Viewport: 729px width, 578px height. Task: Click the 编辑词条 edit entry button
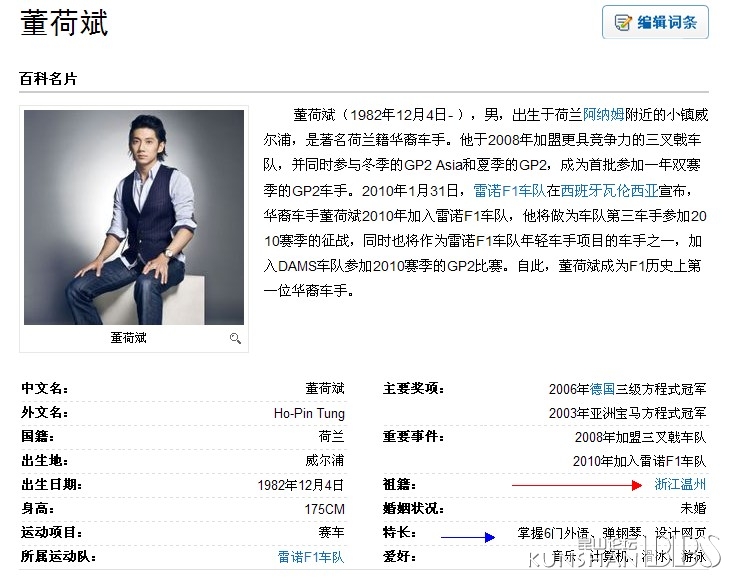pyautogui.click(x=655, y=22)
